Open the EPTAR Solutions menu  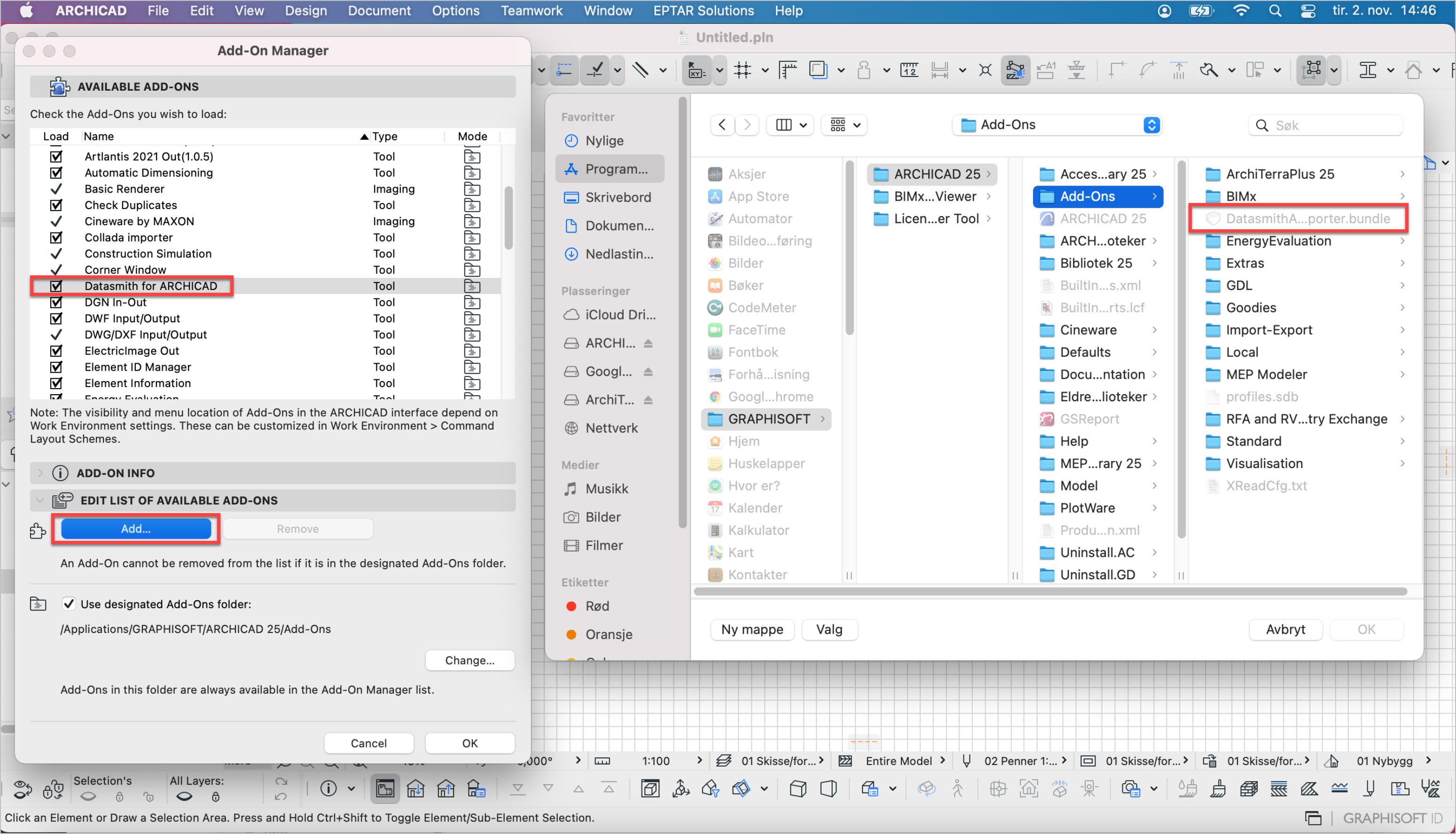(704, 11)
